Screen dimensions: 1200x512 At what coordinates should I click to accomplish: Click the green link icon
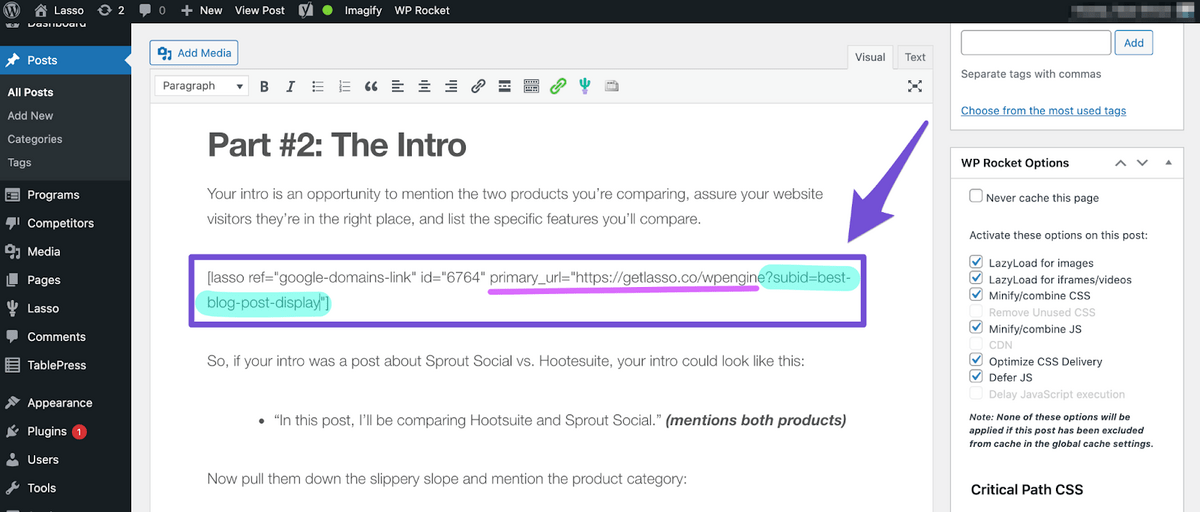click(x=558, y=86)
